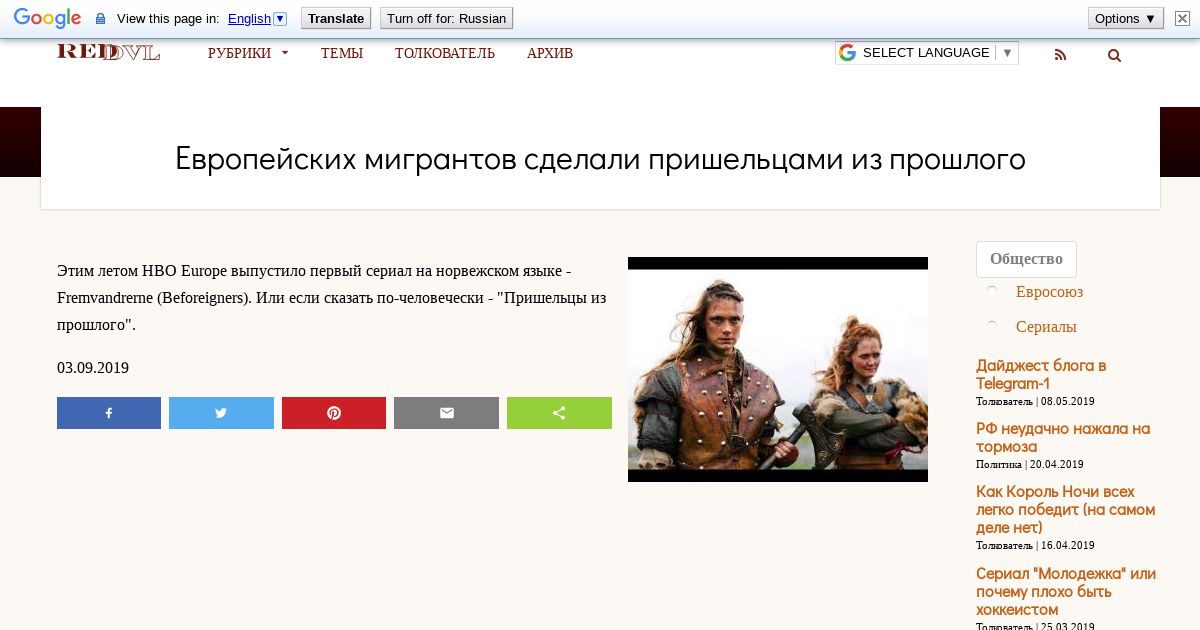This screenshot has height=630, width=1200.
Task: Click Turn off for: Russian button
Action: [446, 18]
